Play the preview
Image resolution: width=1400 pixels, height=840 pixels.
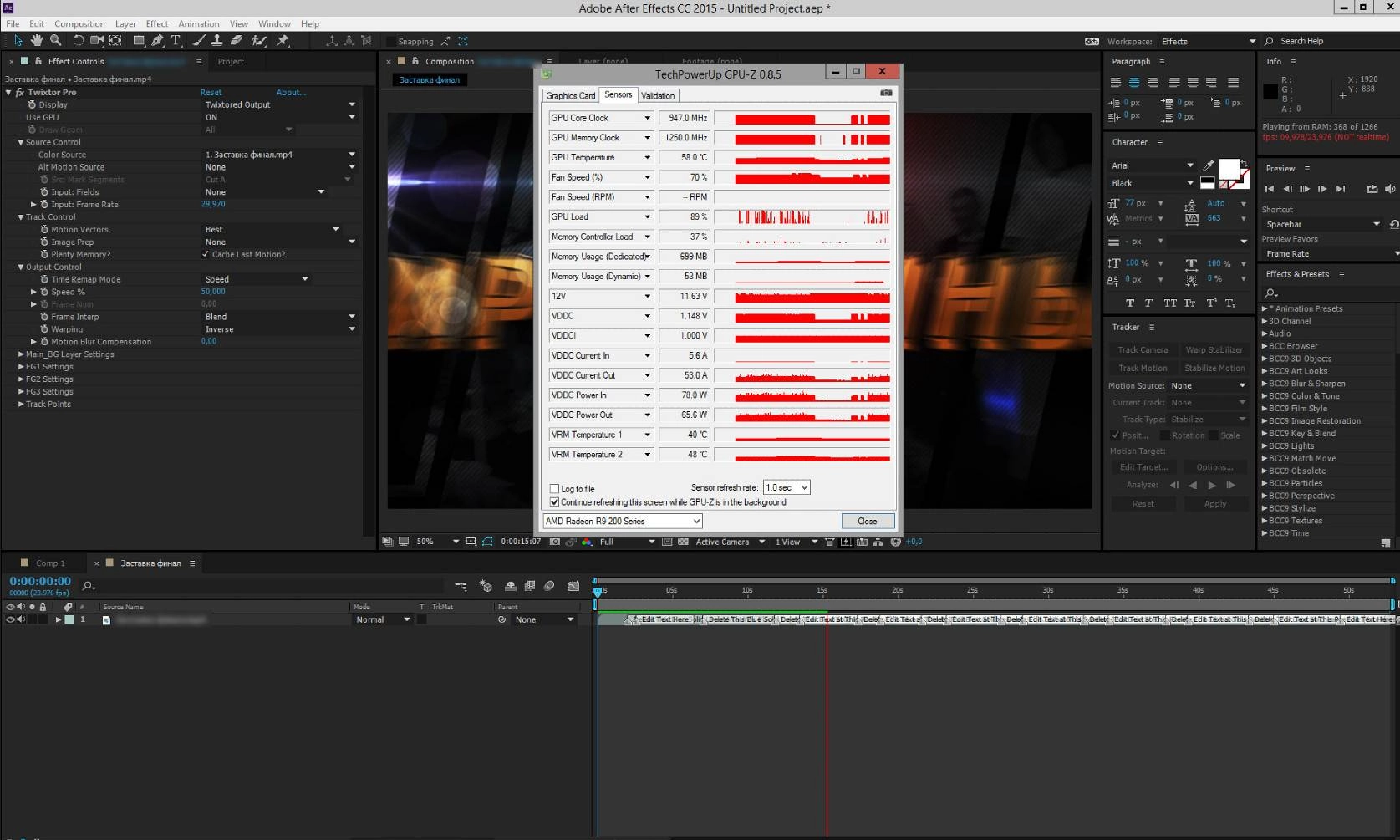pos(1305,189)
